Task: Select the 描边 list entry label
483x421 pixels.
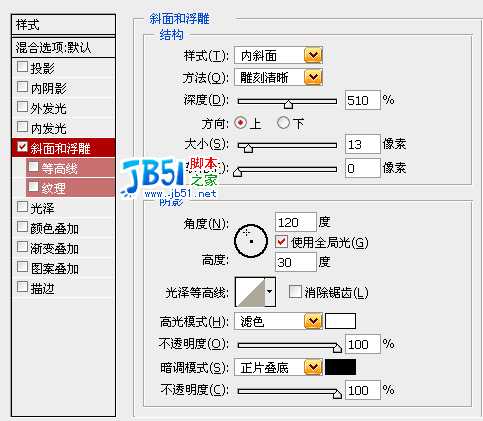Action: click(x=42, y=289)
